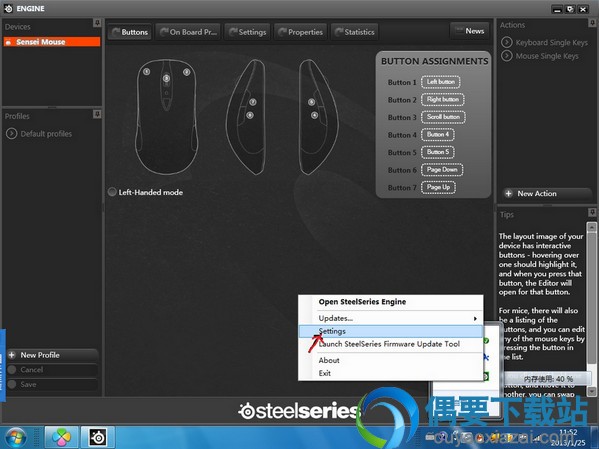This screenshot has height=449, width=599.
Task: Expand Keyboard Single Keys actions
Action: point(507,42)
